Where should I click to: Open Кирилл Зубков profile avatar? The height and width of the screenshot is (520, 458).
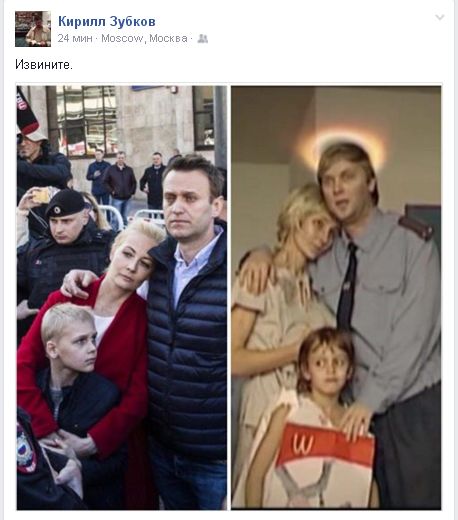coord(33,29)
